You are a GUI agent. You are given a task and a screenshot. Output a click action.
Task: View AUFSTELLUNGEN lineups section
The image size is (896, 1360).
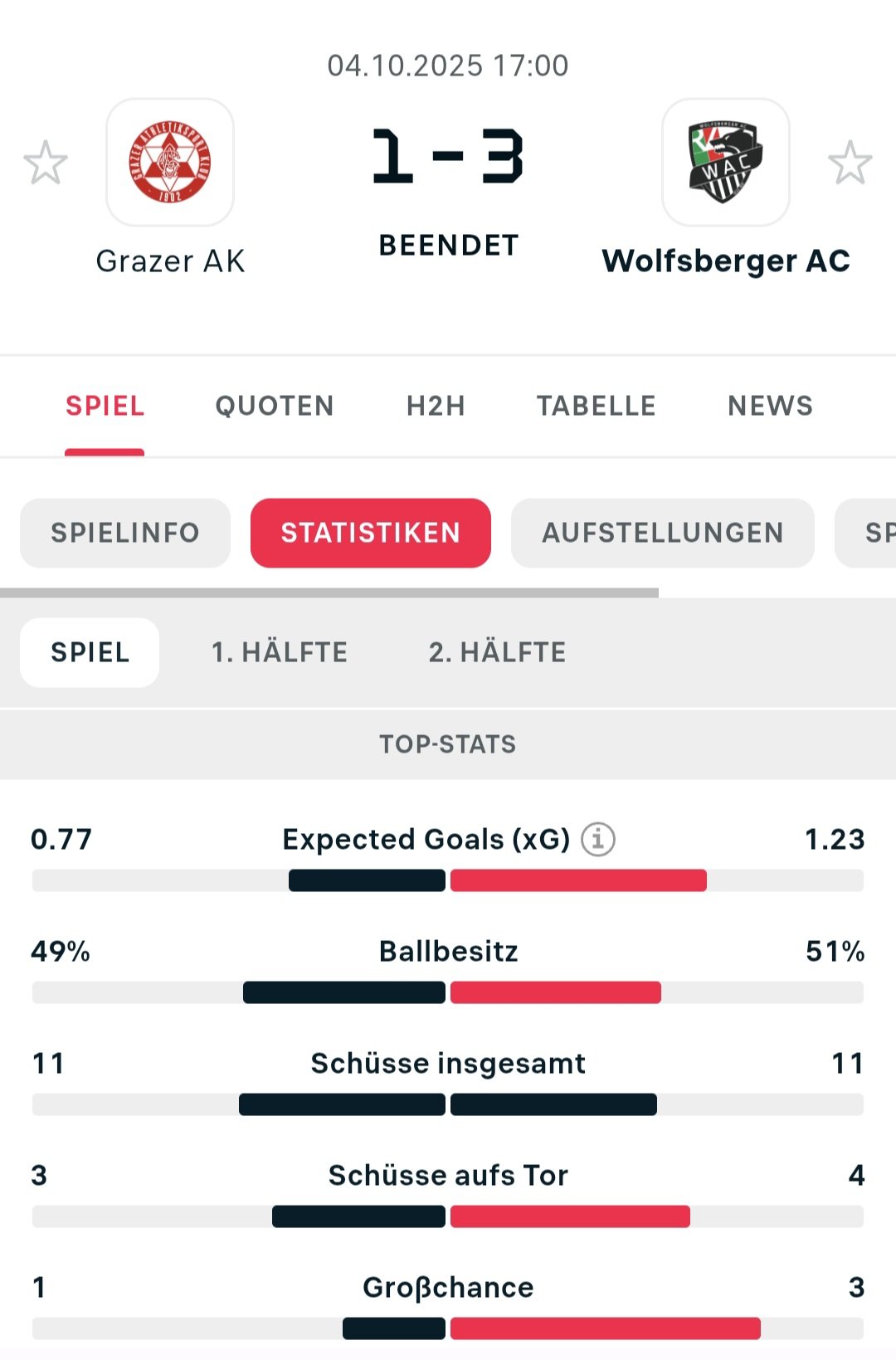pos(663,533)
